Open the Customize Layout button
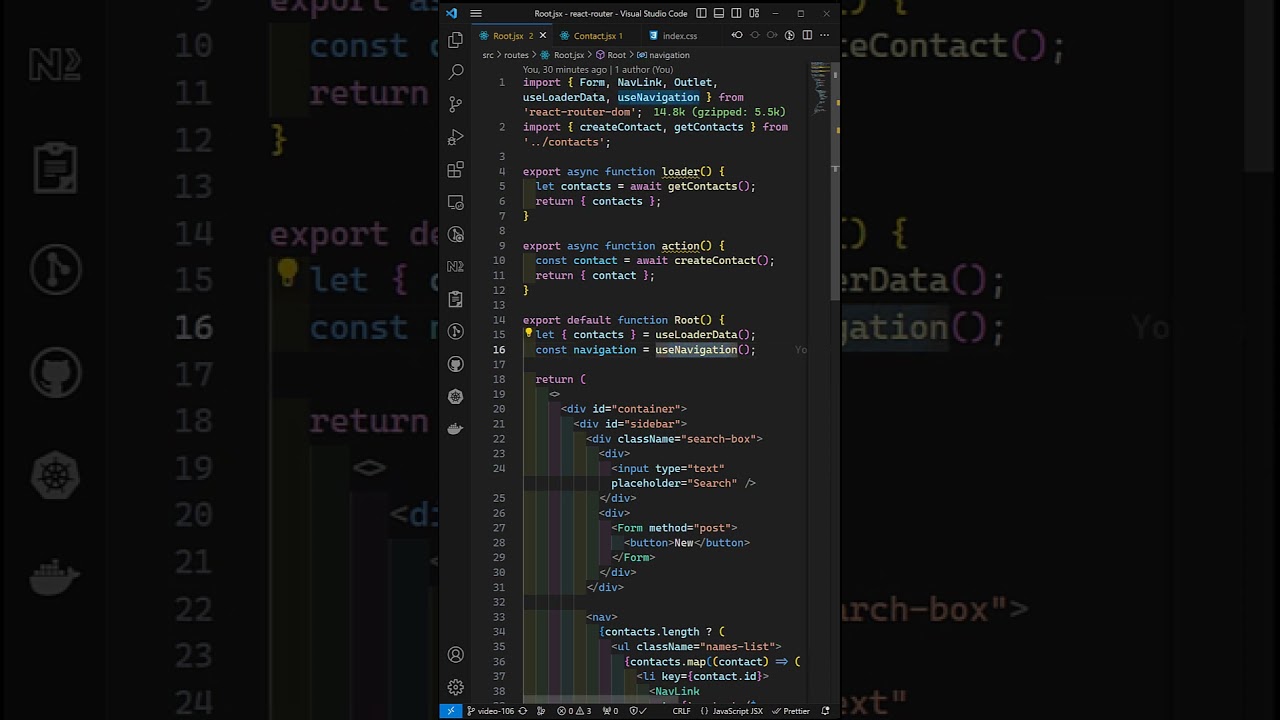The width and height of the screenshot is (1280, 720). tap(755, 13)
